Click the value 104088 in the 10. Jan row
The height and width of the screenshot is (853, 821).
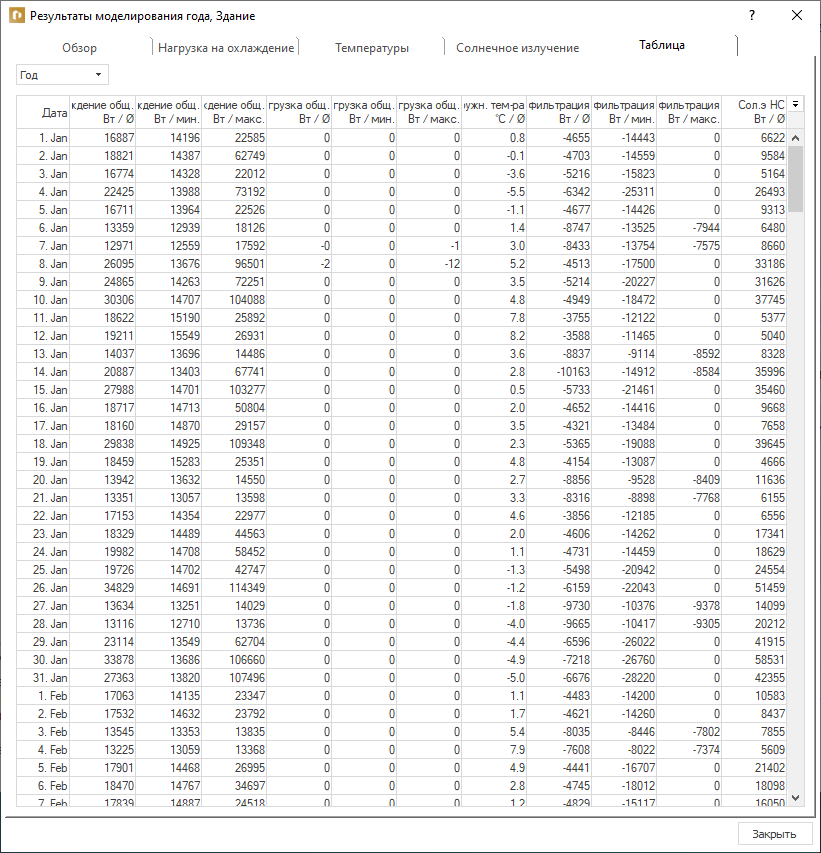click(x=247, y=300)
